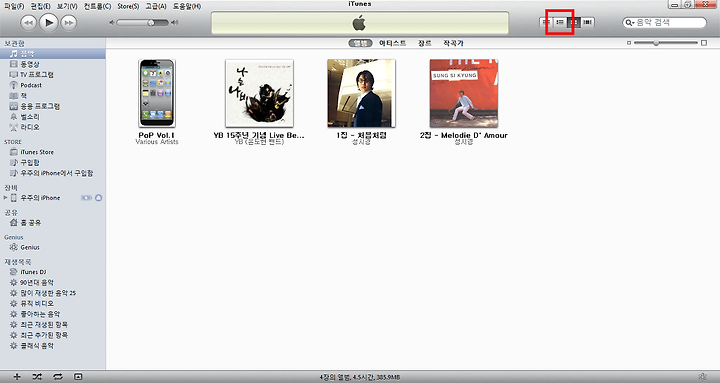Screen dimensions: 720x383
Task: Select the 앨범 grid tab
Action: point(360,43)
